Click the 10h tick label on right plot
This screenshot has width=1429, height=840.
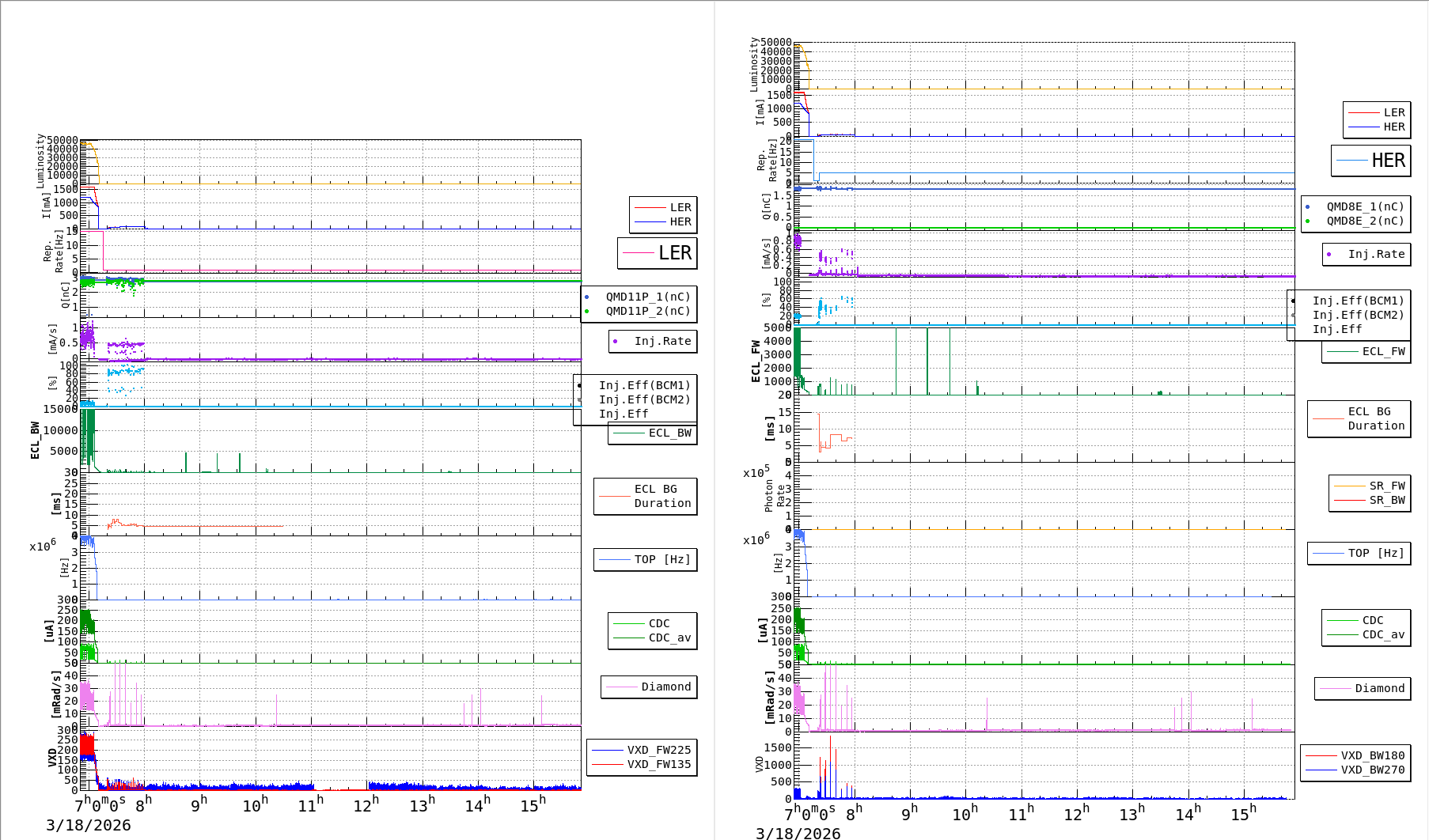click(x=965, y=814)
